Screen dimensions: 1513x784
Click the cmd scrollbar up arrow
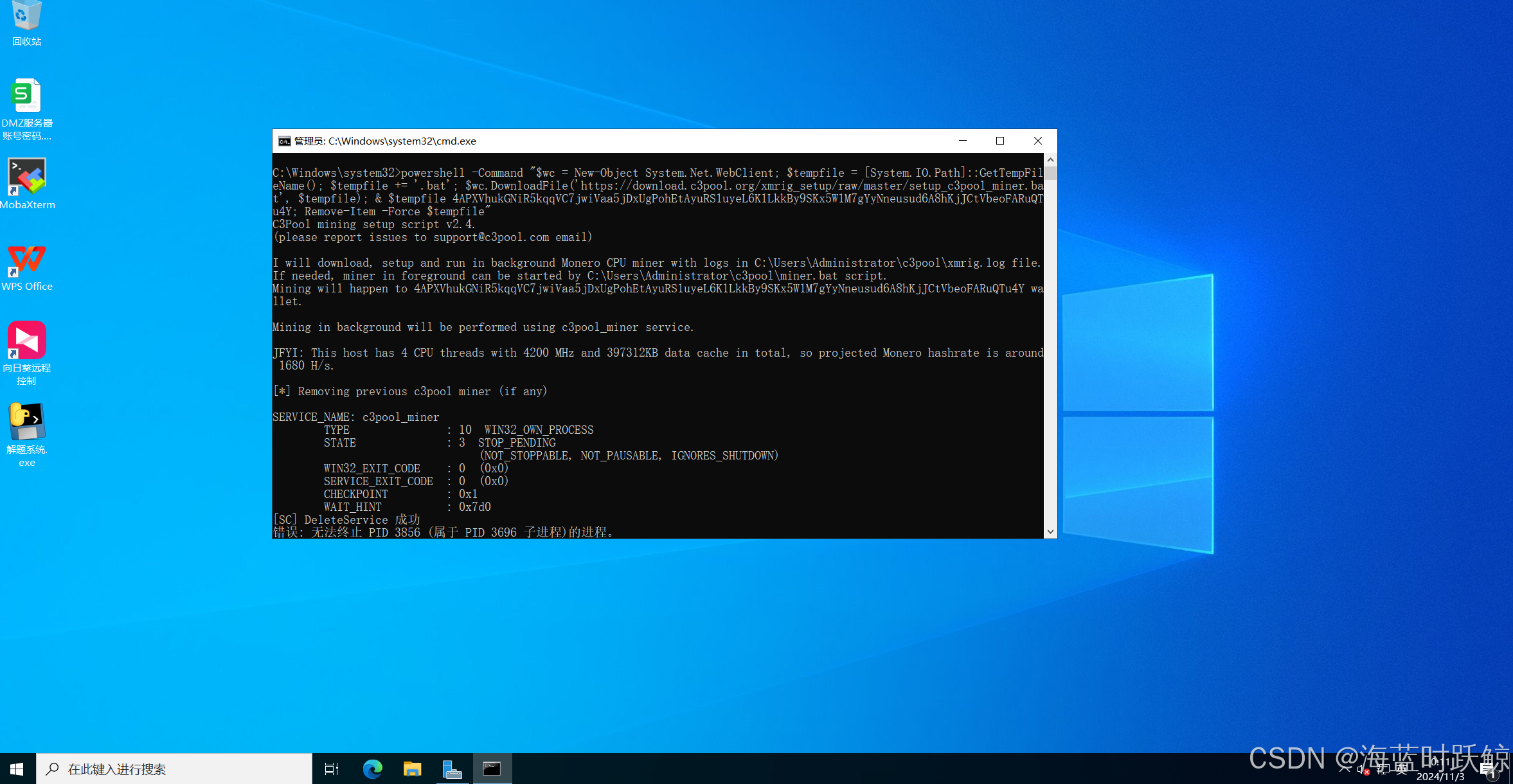(1050, 159)
